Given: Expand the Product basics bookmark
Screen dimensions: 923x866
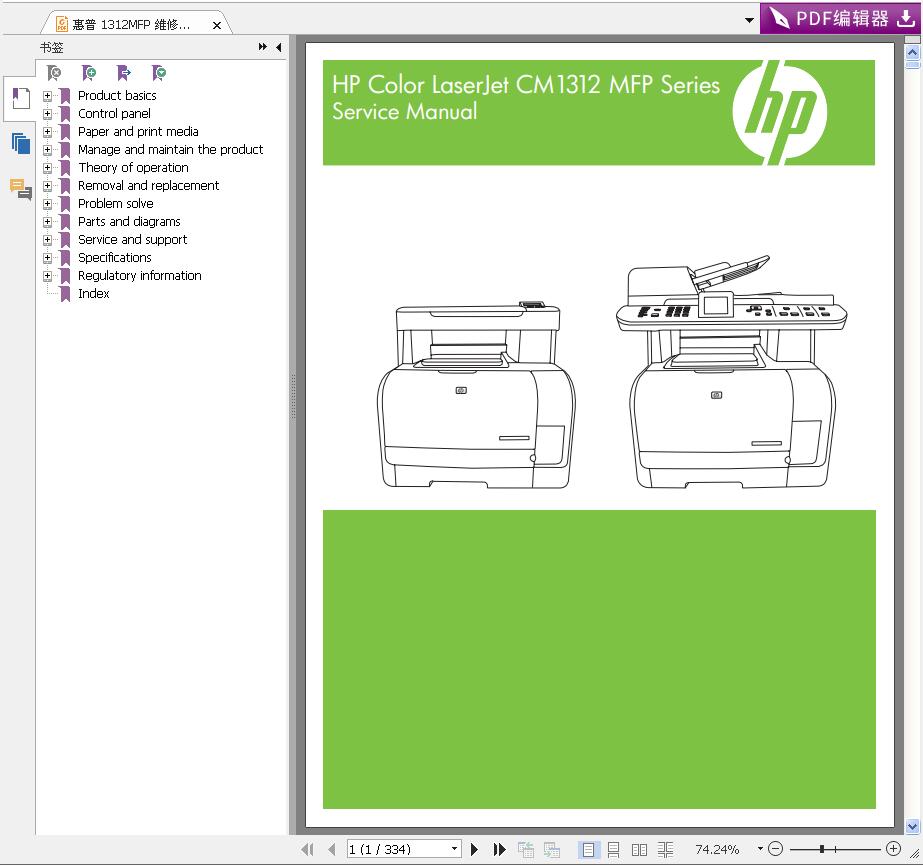Looking at the screenshot, I should 47,95.
